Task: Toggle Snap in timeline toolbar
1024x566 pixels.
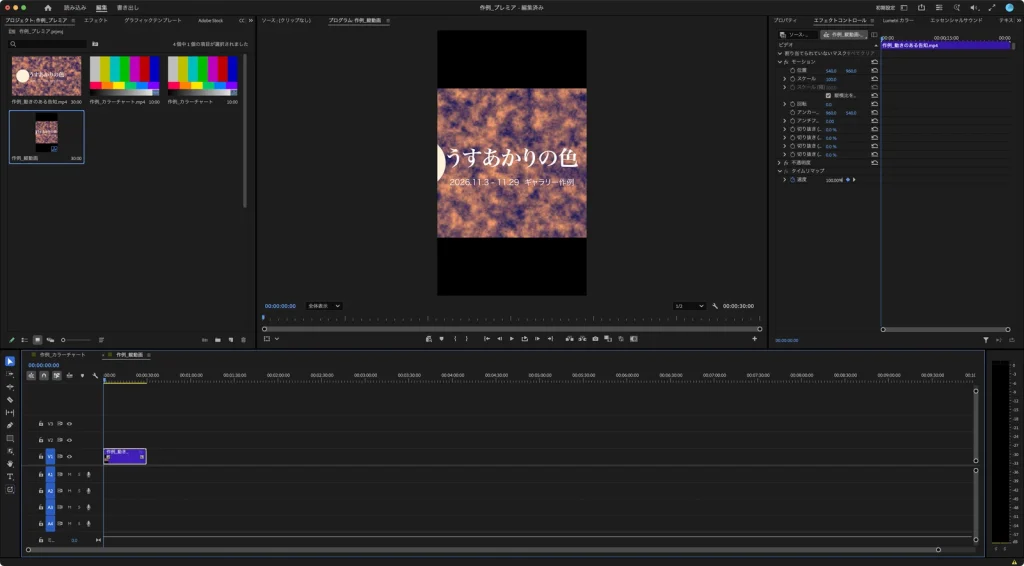Action: coord(44,376)
